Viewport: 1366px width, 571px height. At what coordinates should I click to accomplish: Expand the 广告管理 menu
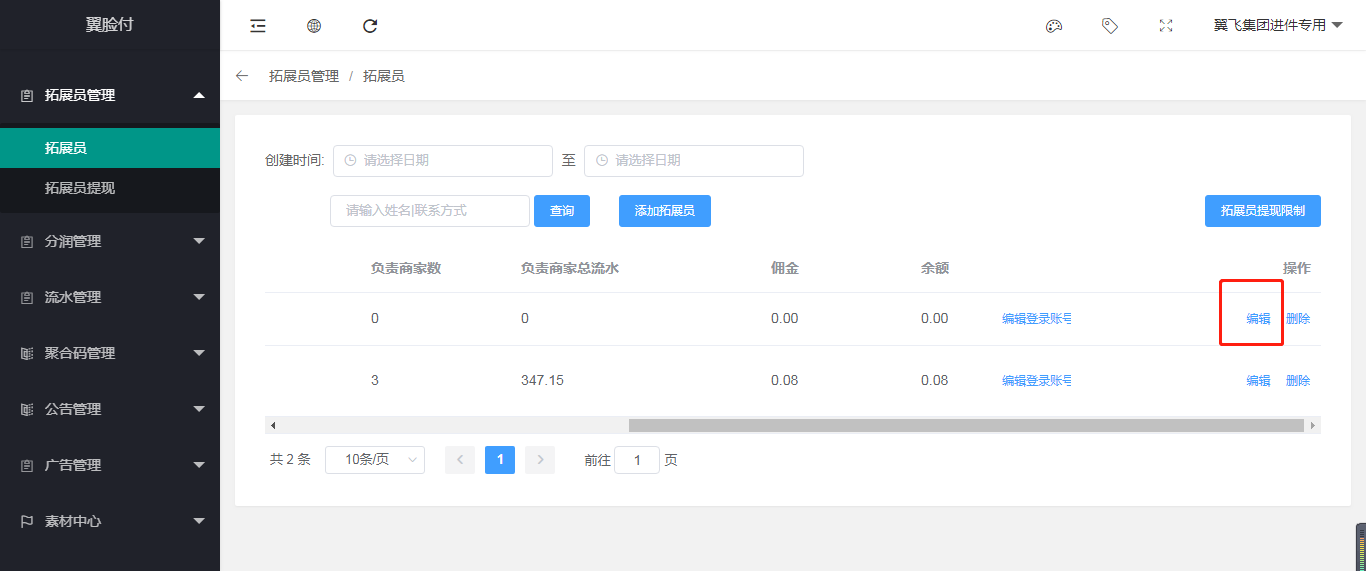[199, 465]
